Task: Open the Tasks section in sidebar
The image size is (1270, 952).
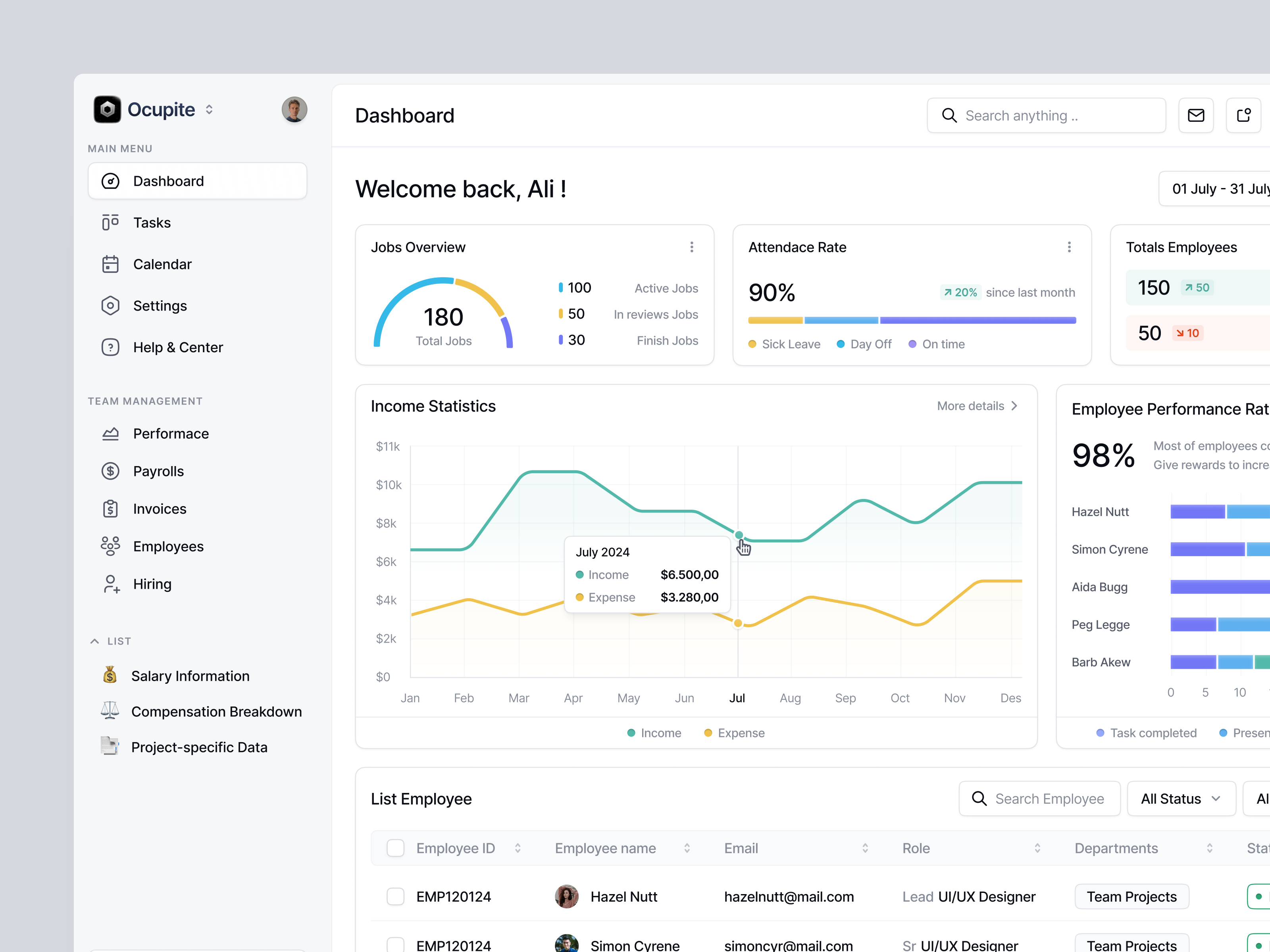Action: (151, 223)
